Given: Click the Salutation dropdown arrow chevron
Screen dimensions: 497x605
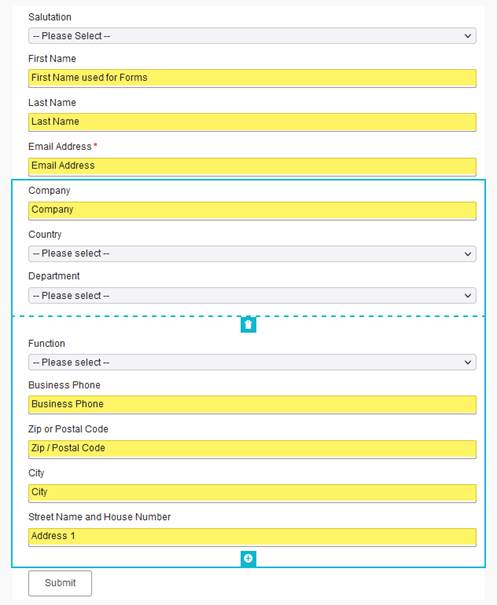Looking at the screenshot, I should (468, 36).
